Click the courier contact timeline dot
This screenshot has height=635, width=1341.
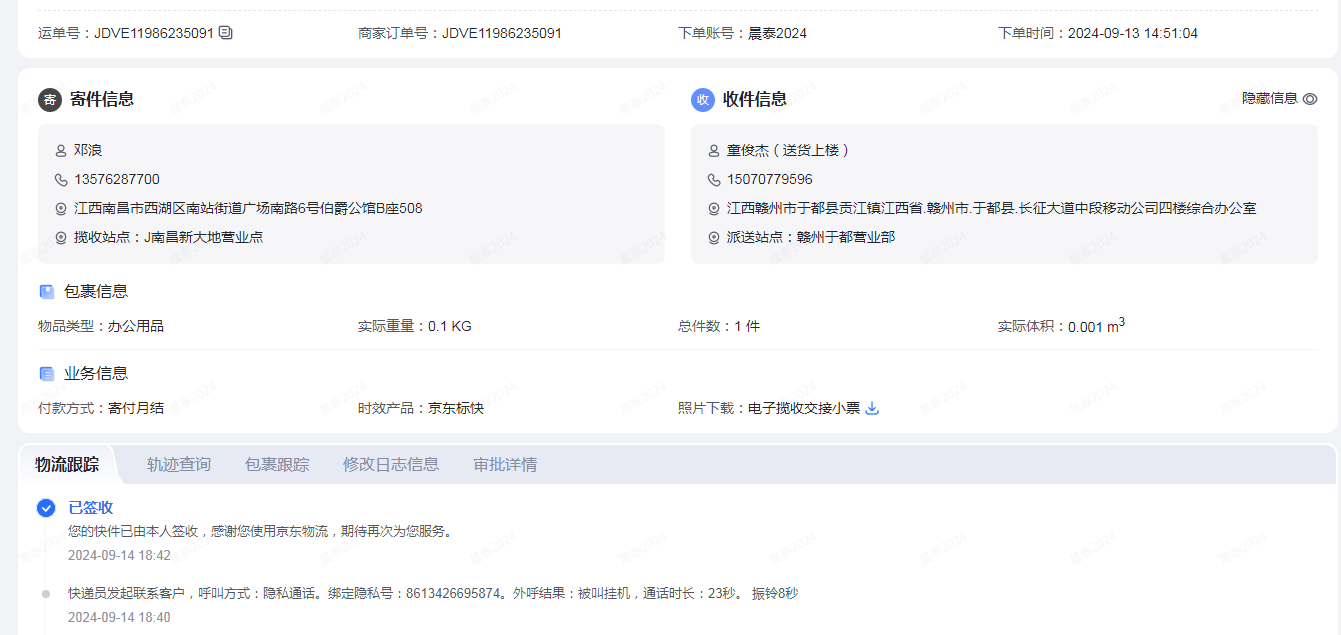pos(46,594)
